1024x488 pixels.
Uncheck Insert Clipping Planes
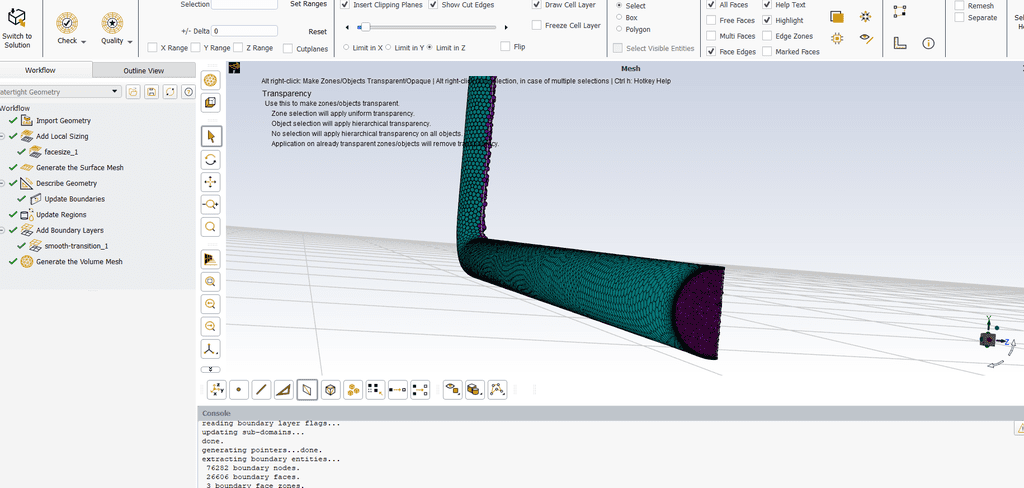click(346, 5)
